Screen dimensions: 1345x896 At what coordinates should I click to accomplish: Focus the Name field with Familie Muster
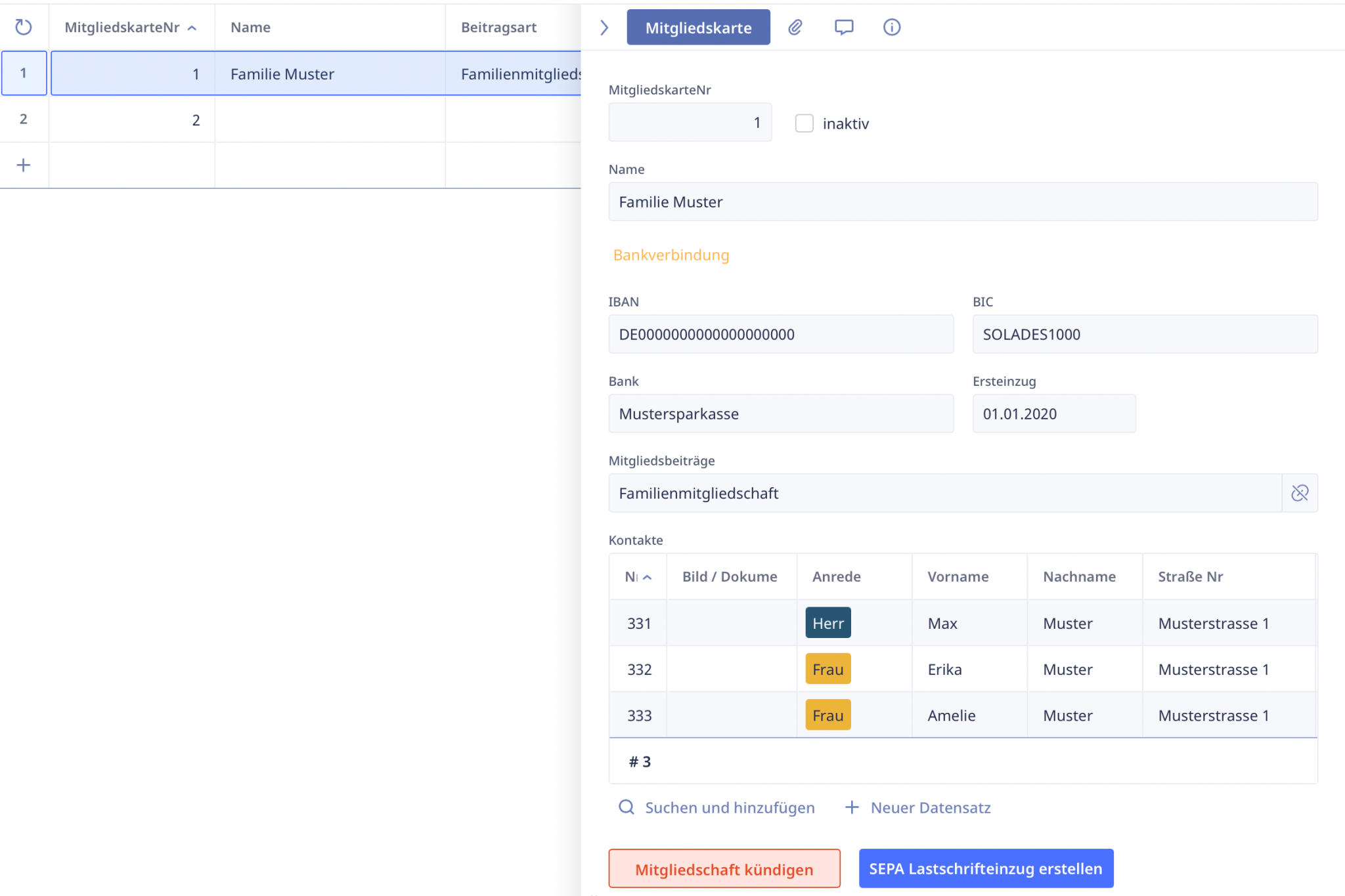click(963, 202)
